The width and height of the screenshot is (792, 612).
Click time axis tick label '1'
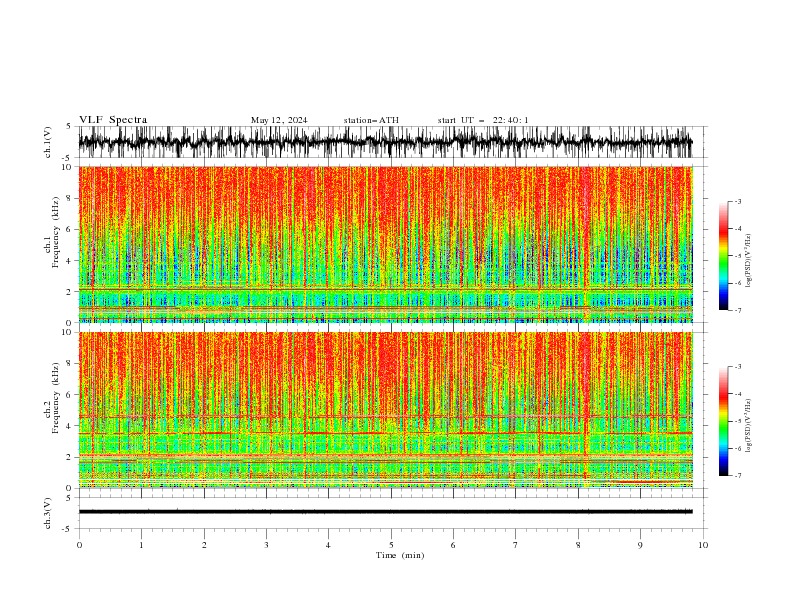141,545
